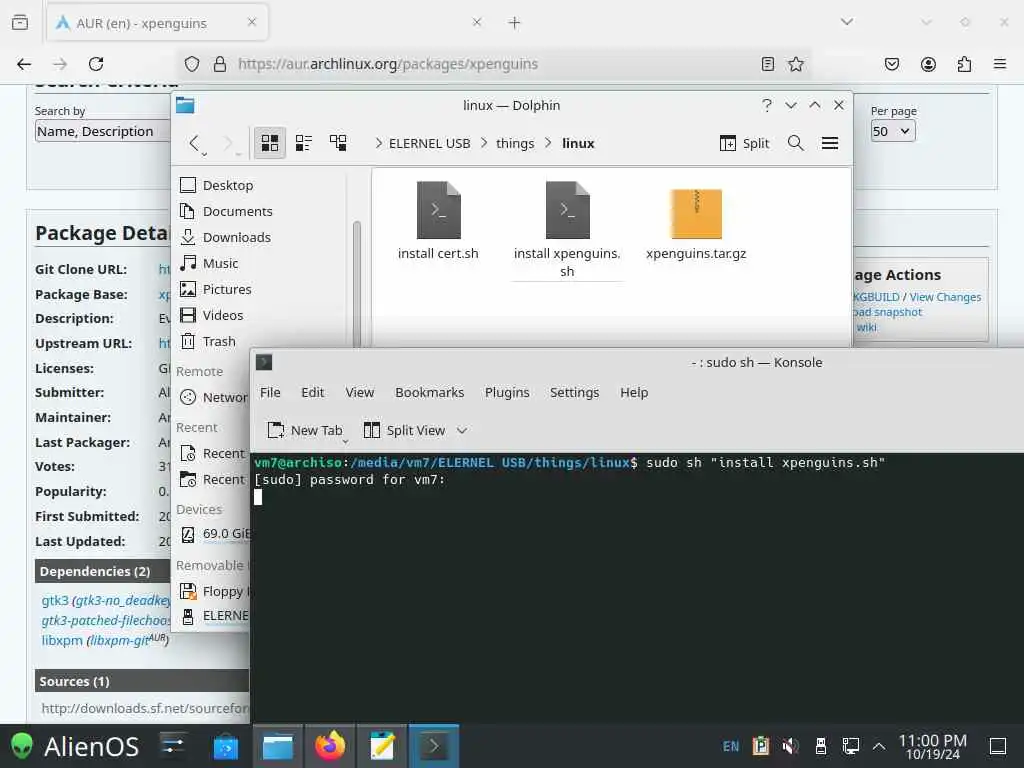Screen dimensions: 1024x768
Task: Open a New Tab in Konsole
Action: [x=305, y=430]
